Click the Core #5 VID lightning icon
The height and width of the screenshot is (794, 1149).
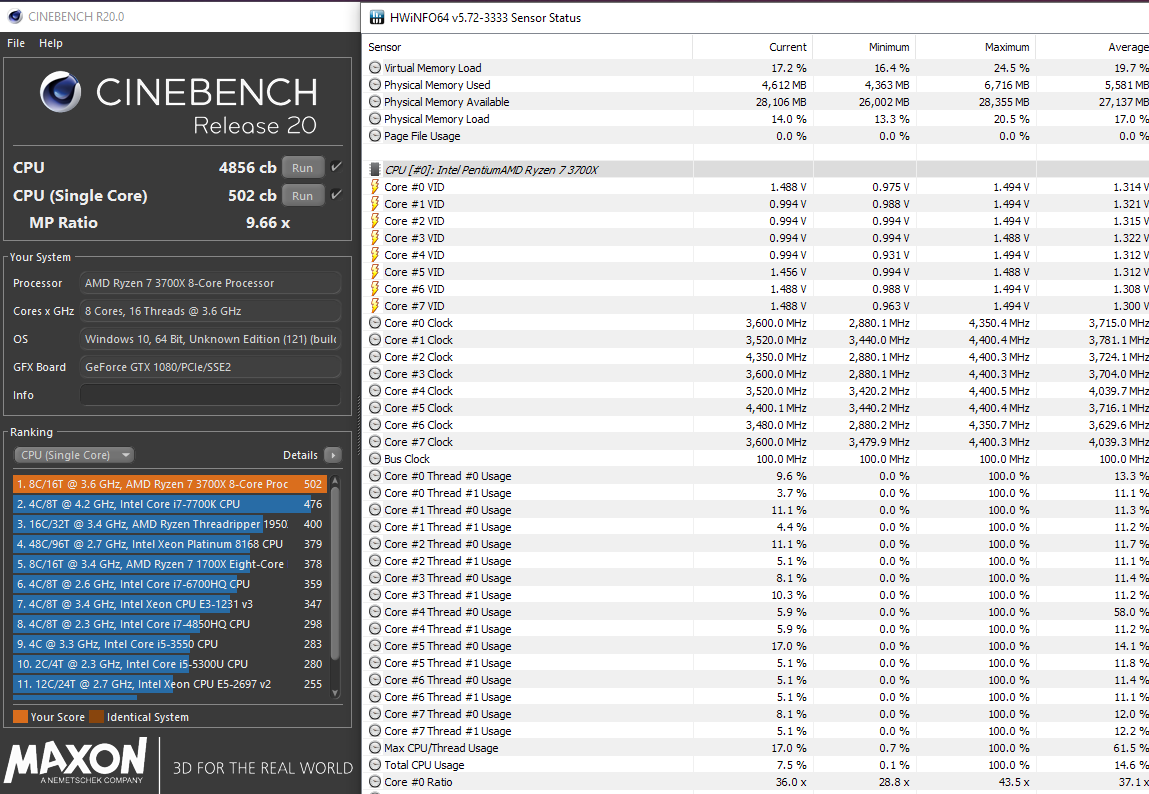click(x=375, y=272)
